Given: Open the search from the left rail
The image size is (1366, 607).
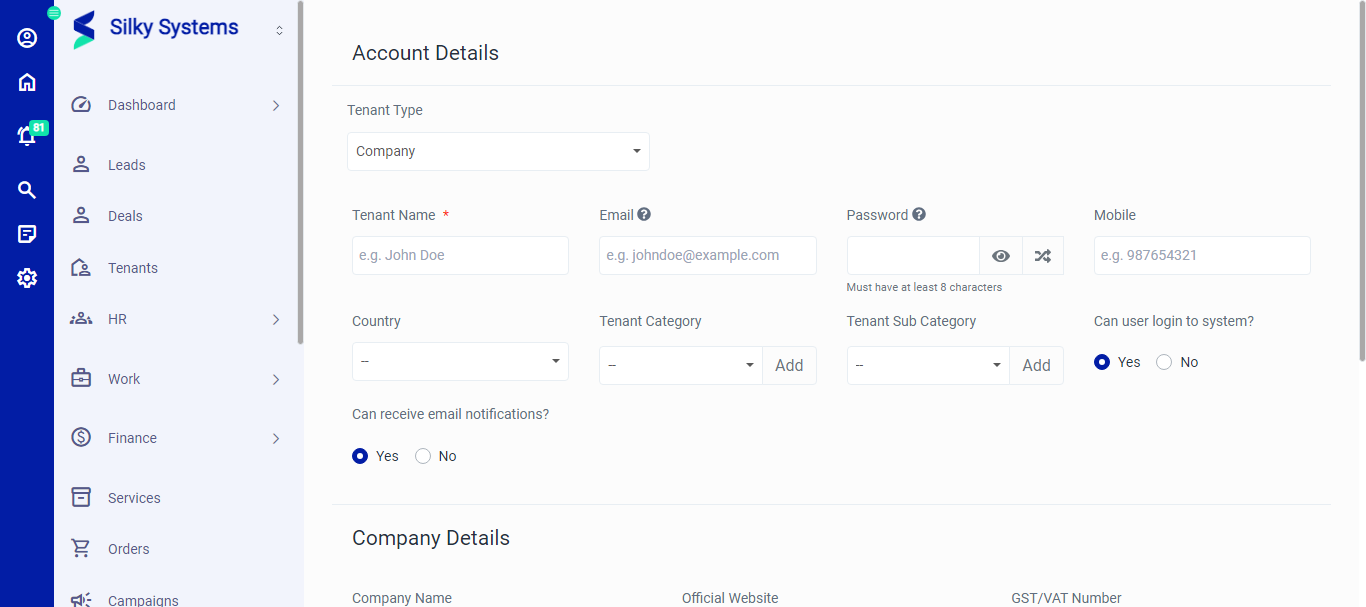Looking at the screenshot, I should pyautogui.click(x=27, y=189).
